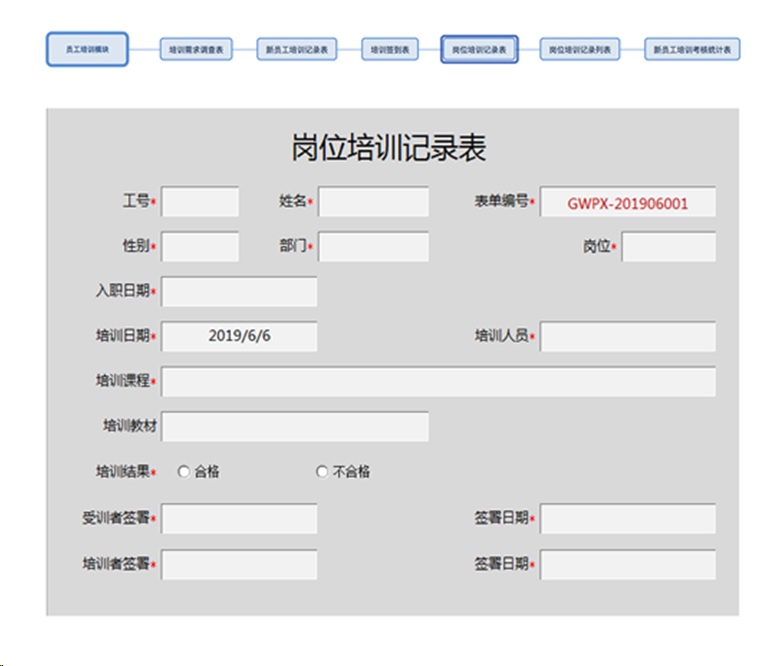Screen dimensions: 784x666
Task: Click the 受训者签署 signature field
Action: click(x=239, y=519)
